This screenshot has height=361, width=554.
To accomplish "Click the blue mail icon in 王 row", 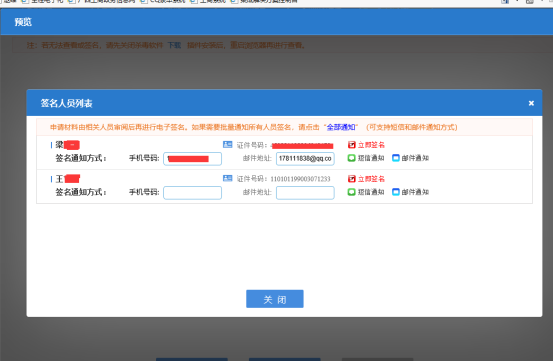I will click(396, 192).
